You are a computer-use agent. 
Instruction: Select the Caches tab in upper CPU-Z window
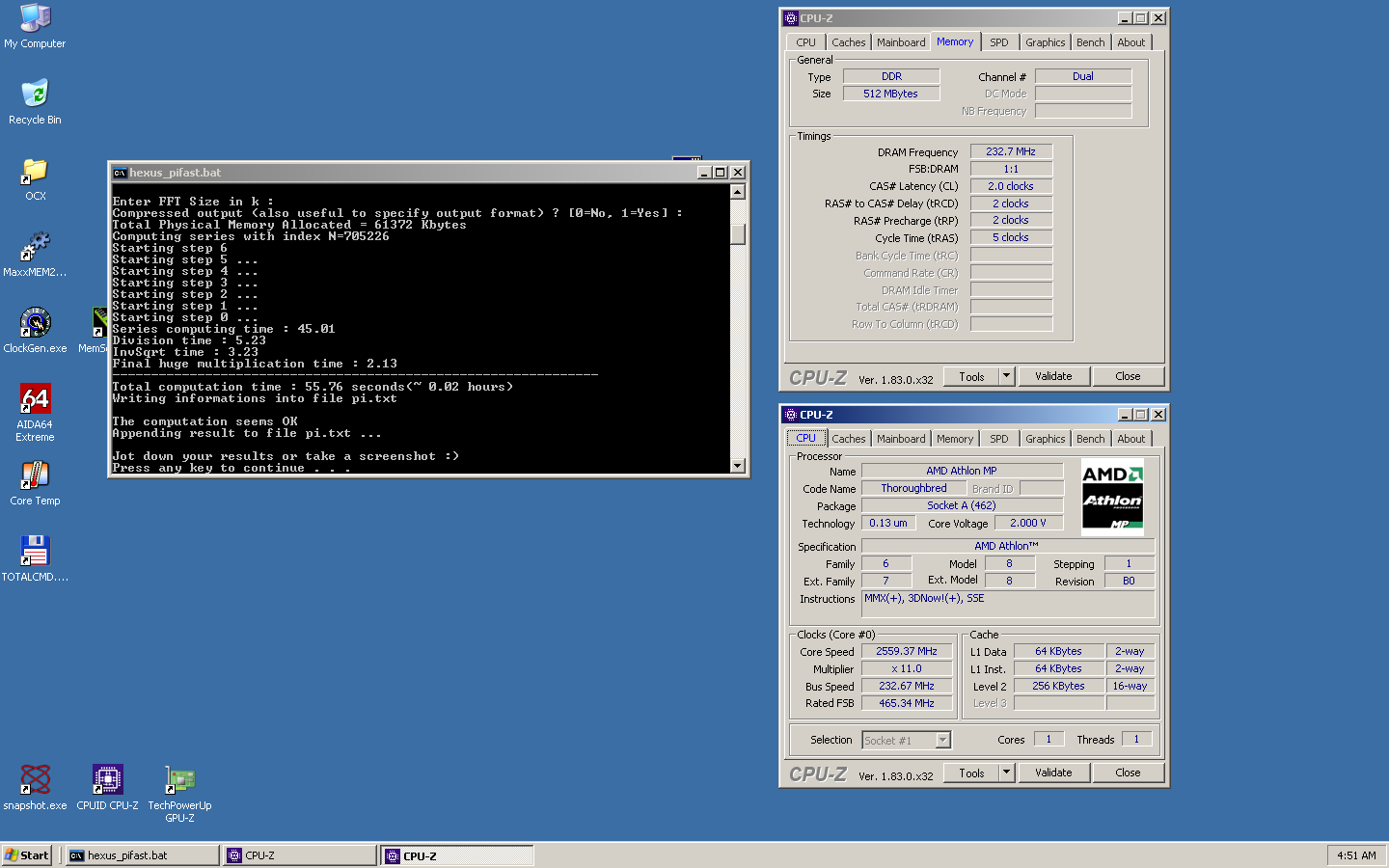[x=848, y=42]
